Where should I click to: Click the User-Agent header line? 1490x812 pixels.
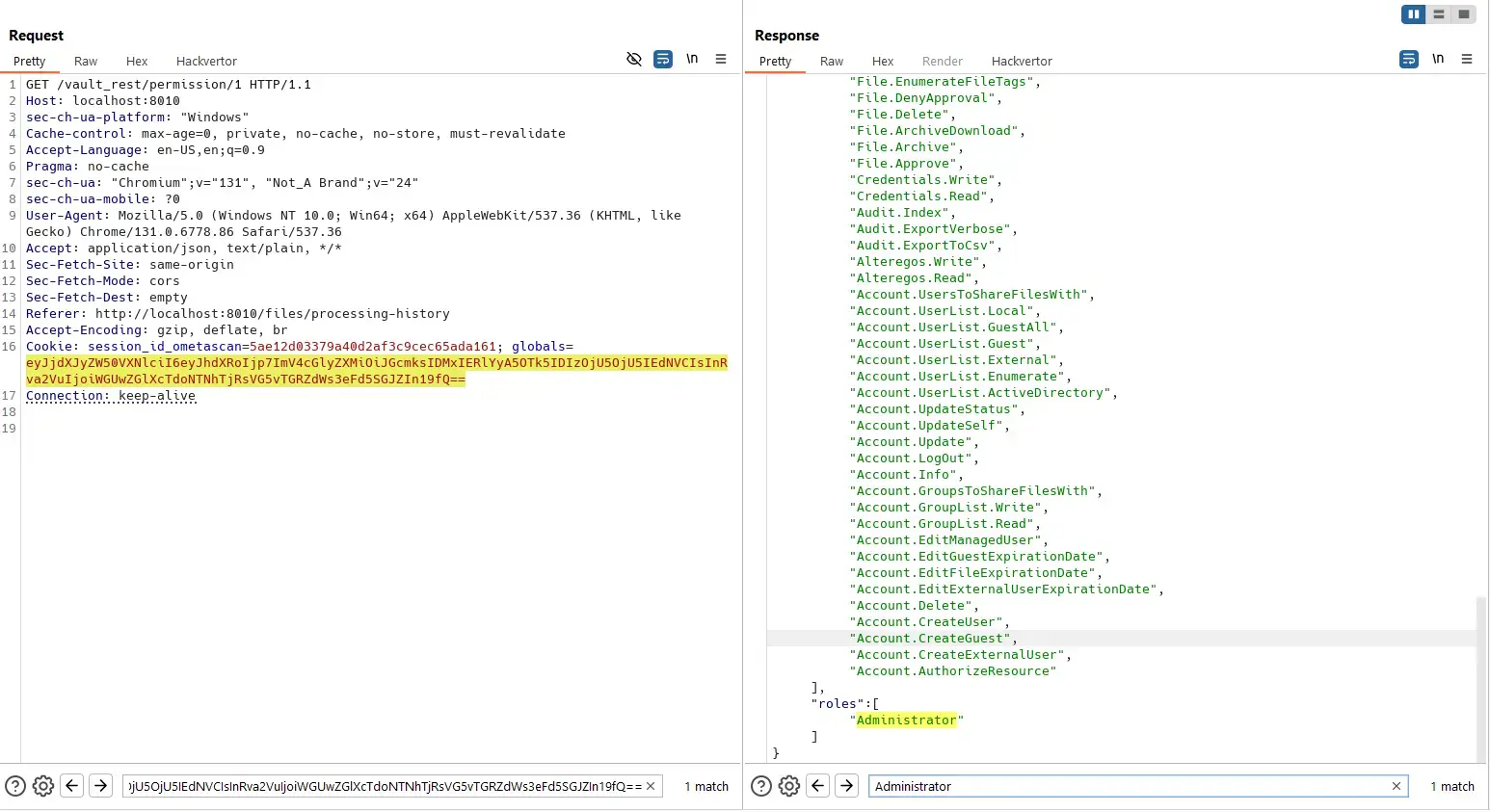click(354, 223)
